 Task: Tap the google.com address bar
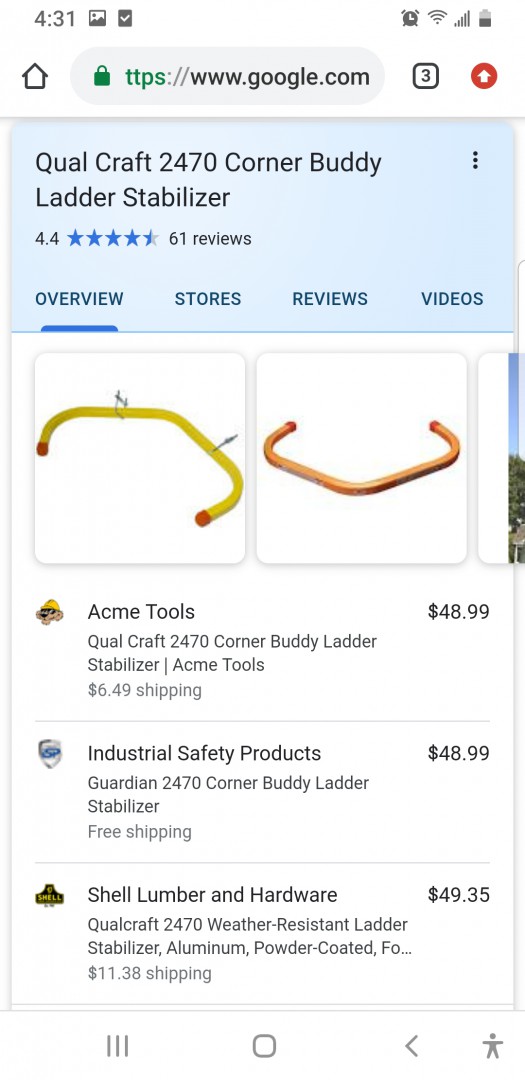click(x=227, y=76)
